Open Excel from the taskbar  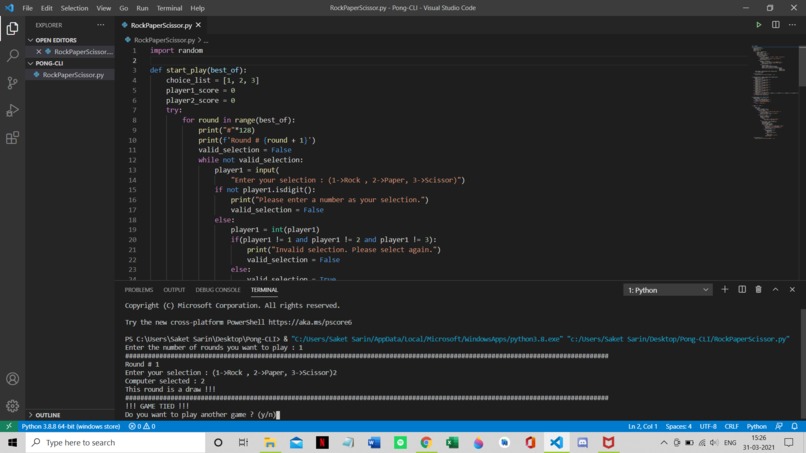click(452, 442)
